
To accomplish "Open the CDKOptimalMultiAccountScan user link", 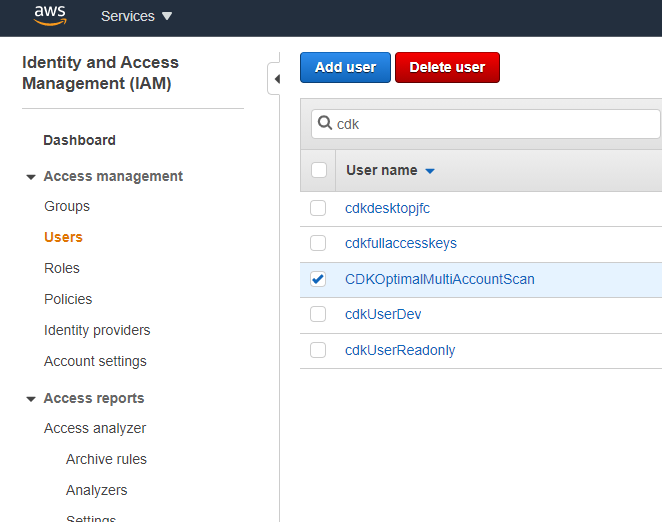I will [440, 279].
